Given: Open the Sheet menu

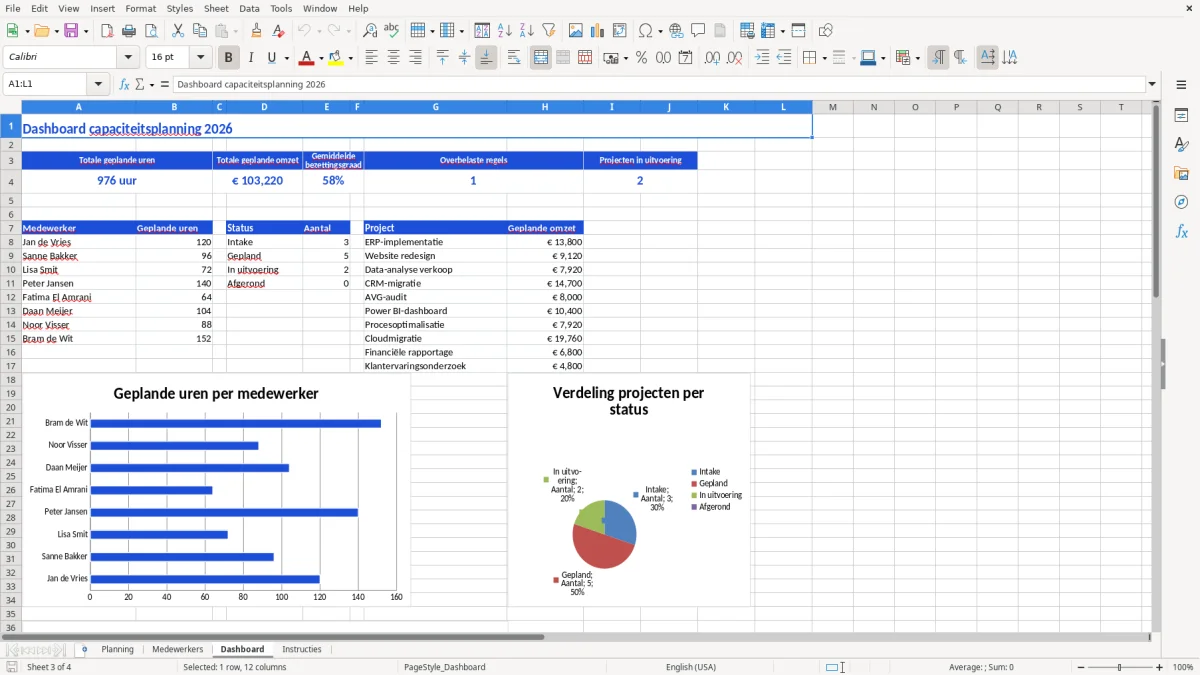Looking at the screenshot, I should (216, 8).
